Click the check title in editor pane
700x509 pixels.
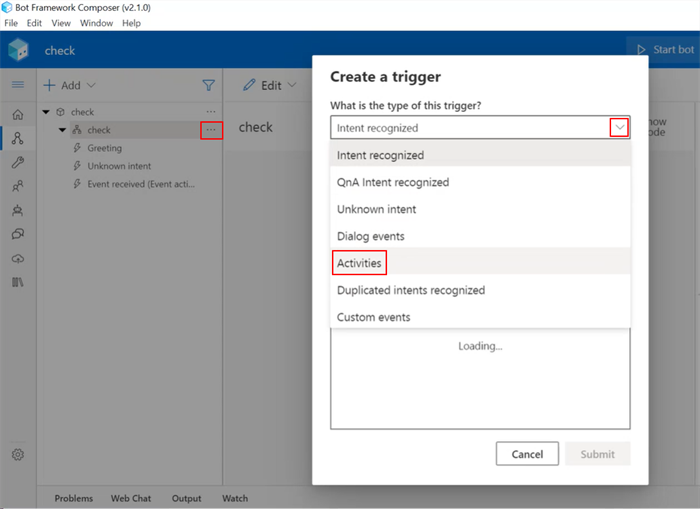[x=255, y=127]
